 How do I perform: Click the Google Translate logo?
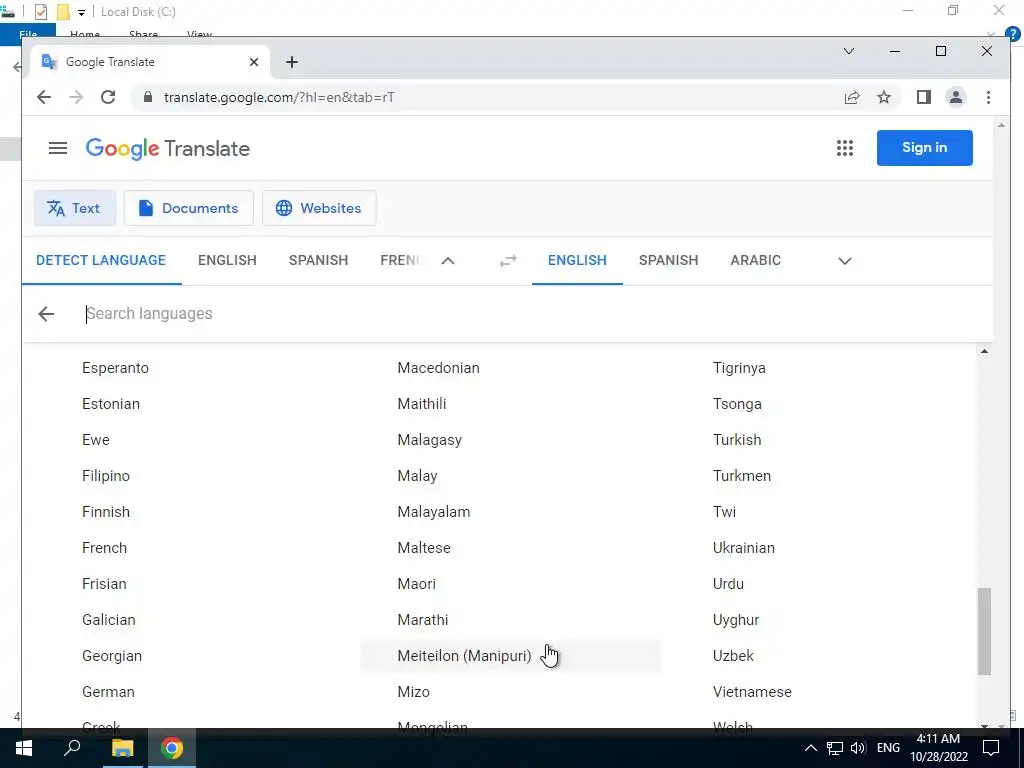pyautogui.click(x=168, y=148)
